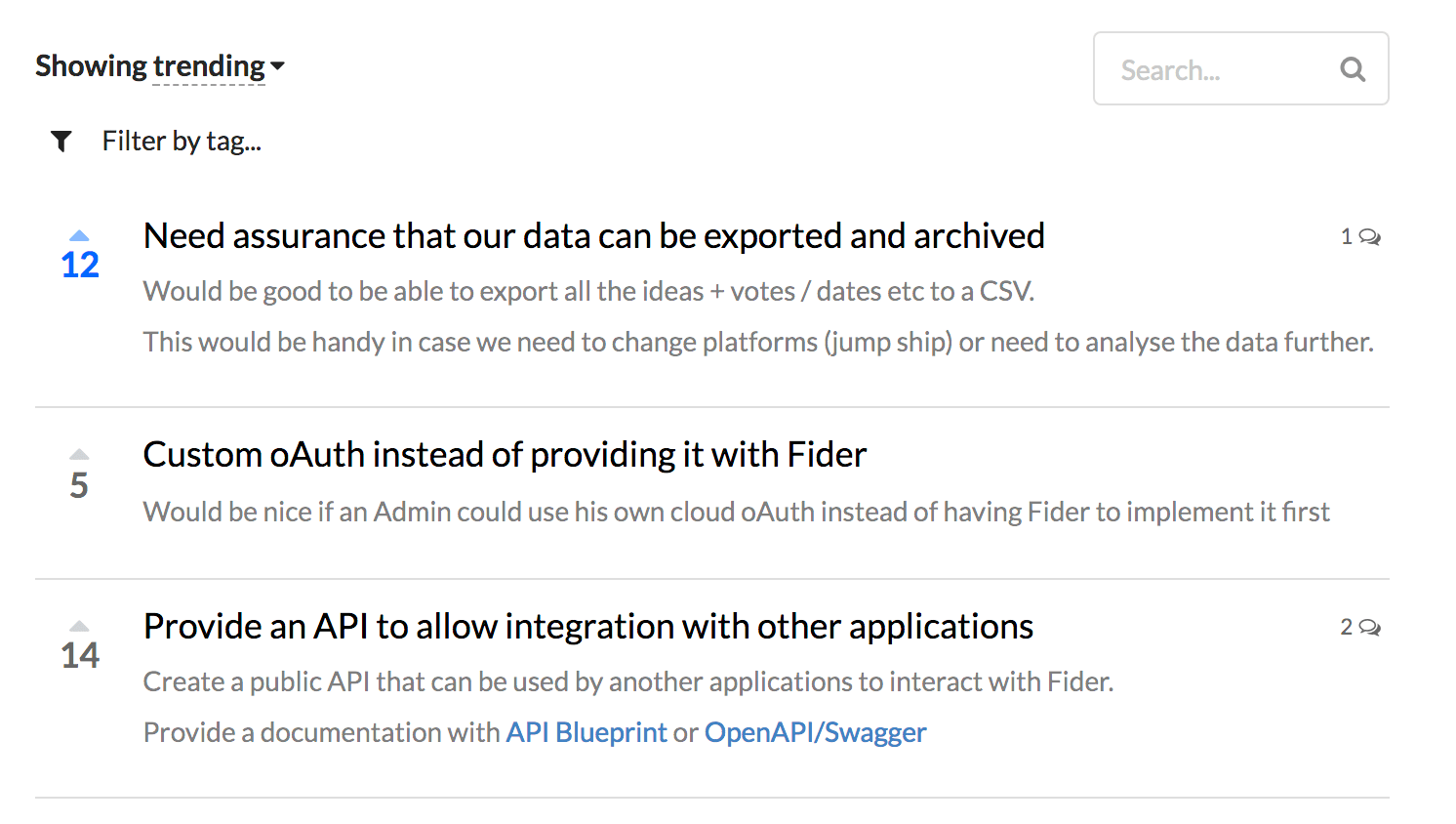Click the search magnifier icon
This screenshot has width=1456, height=824.
pyautogui.click(x=1352, y=69)
